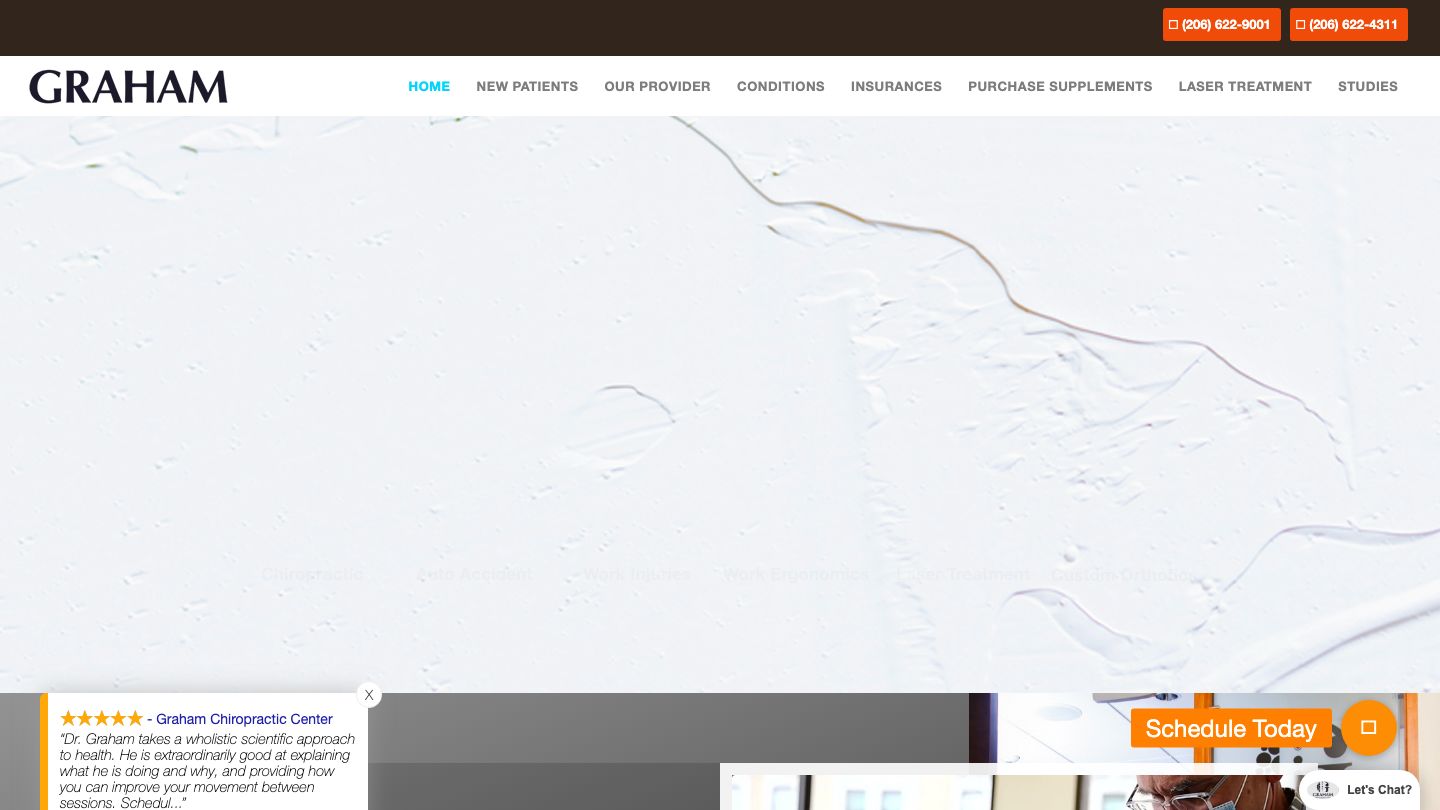Click the Dr. Graham review quote text
The image size is (1440, 810).
pyautogui.click(x=207, y=770)
